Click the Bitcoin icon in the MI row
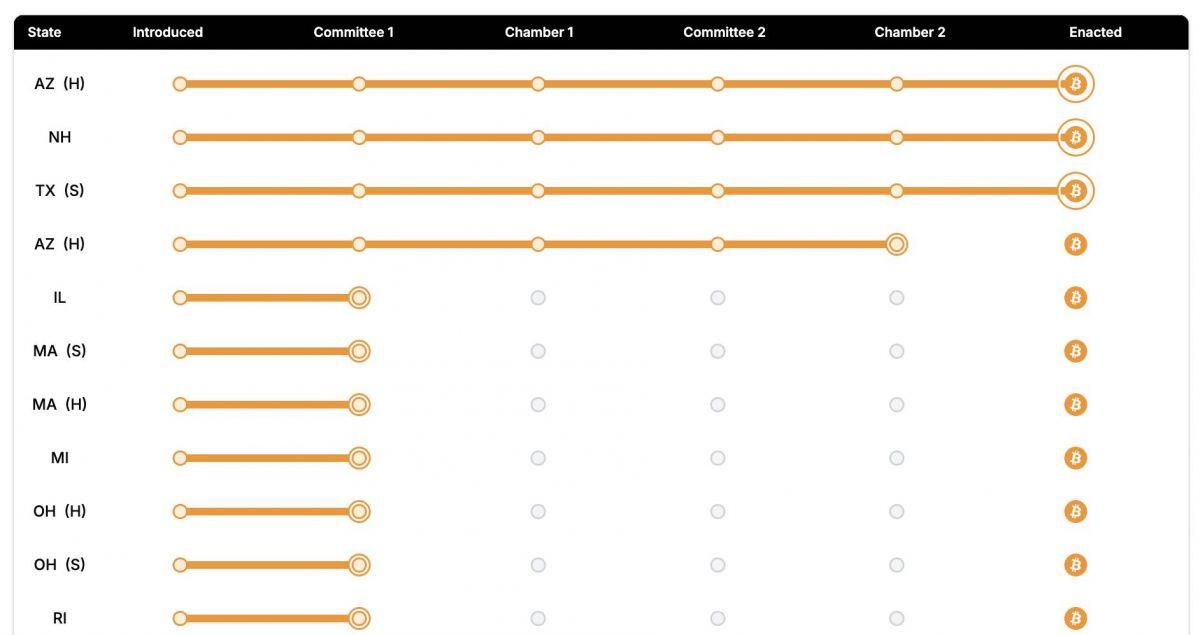 click(1076, 458)
